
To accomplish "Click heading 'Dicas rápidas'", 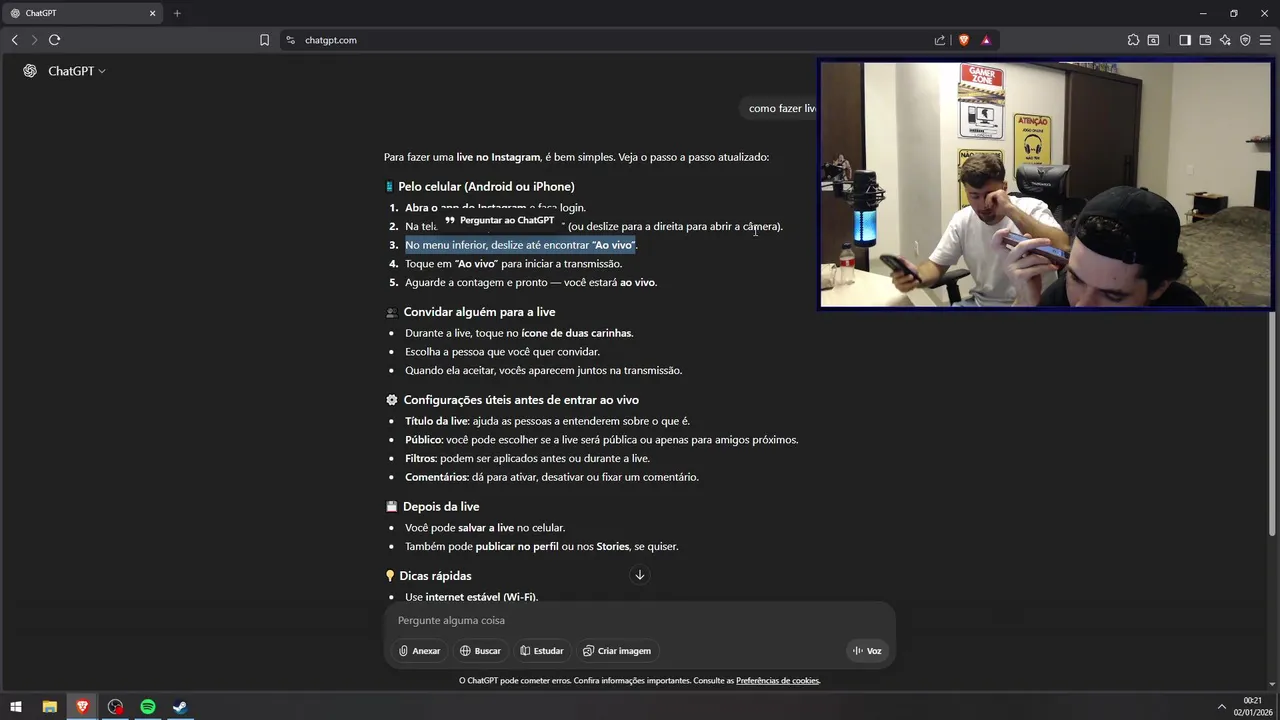I will pyautogui.click(x=435, y=576).
